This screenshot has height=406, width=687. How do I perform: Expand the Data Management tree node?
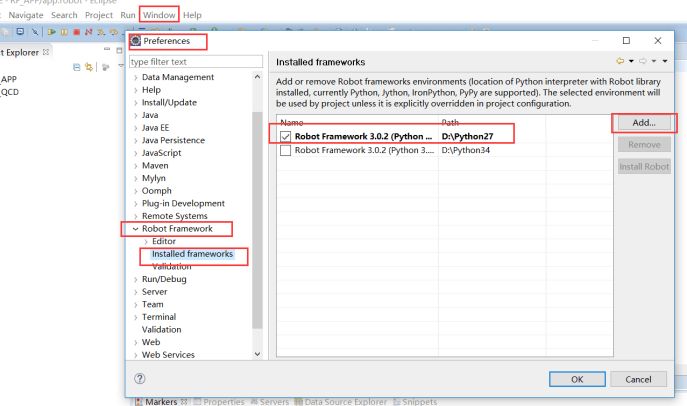click(x=135, y=78)
